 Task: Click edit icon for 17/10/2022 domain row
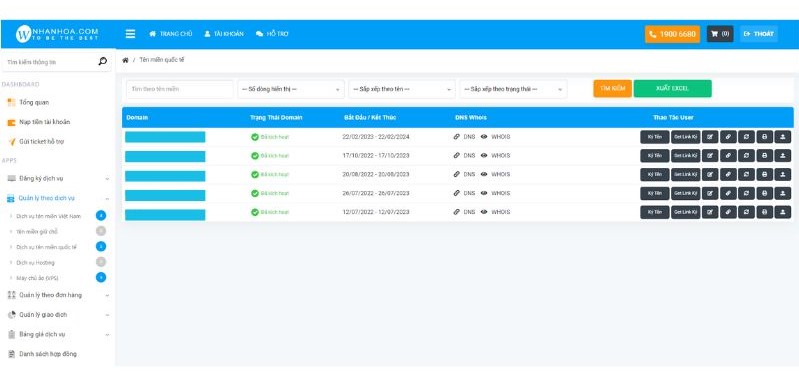(710, 155)
